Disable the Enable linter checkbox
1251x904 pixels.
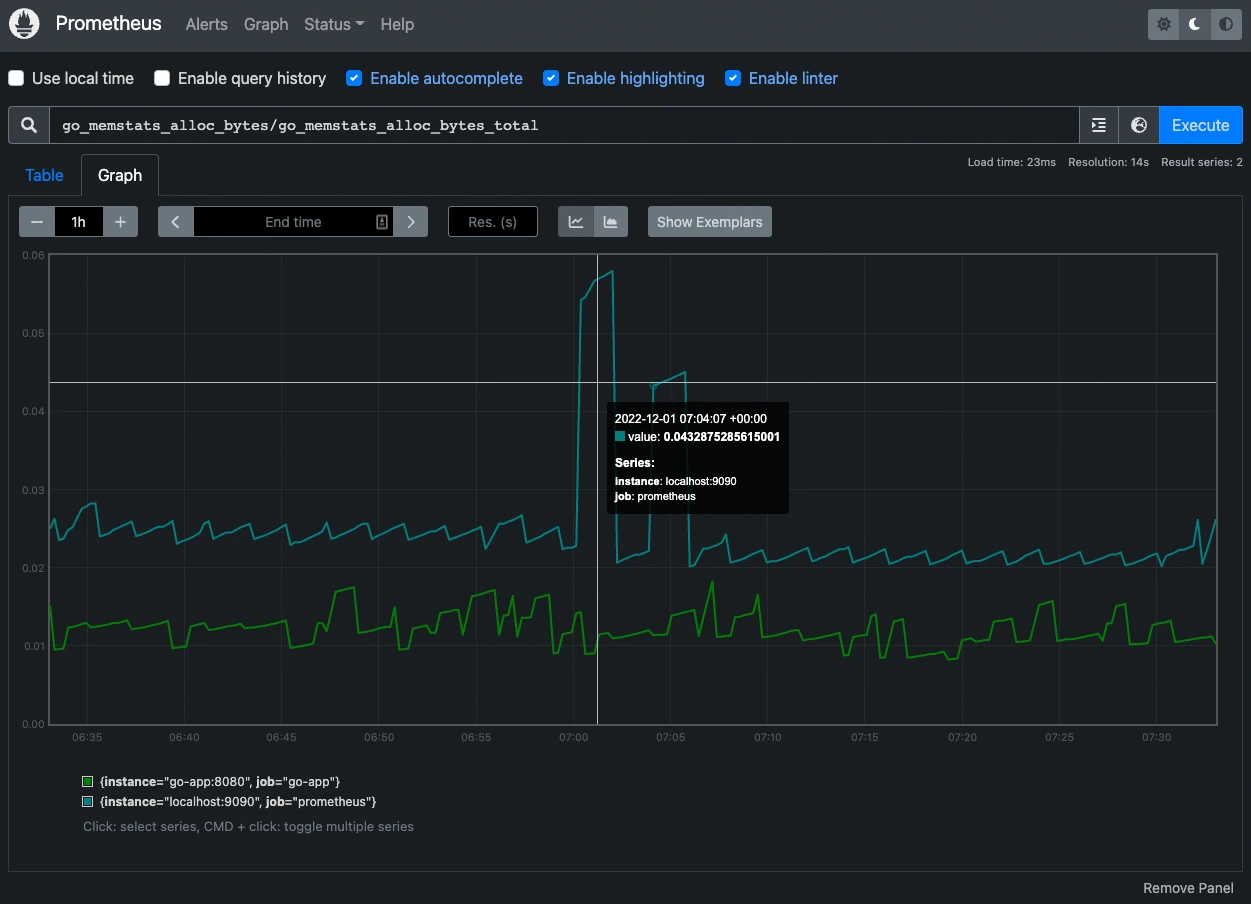(733, 78)
